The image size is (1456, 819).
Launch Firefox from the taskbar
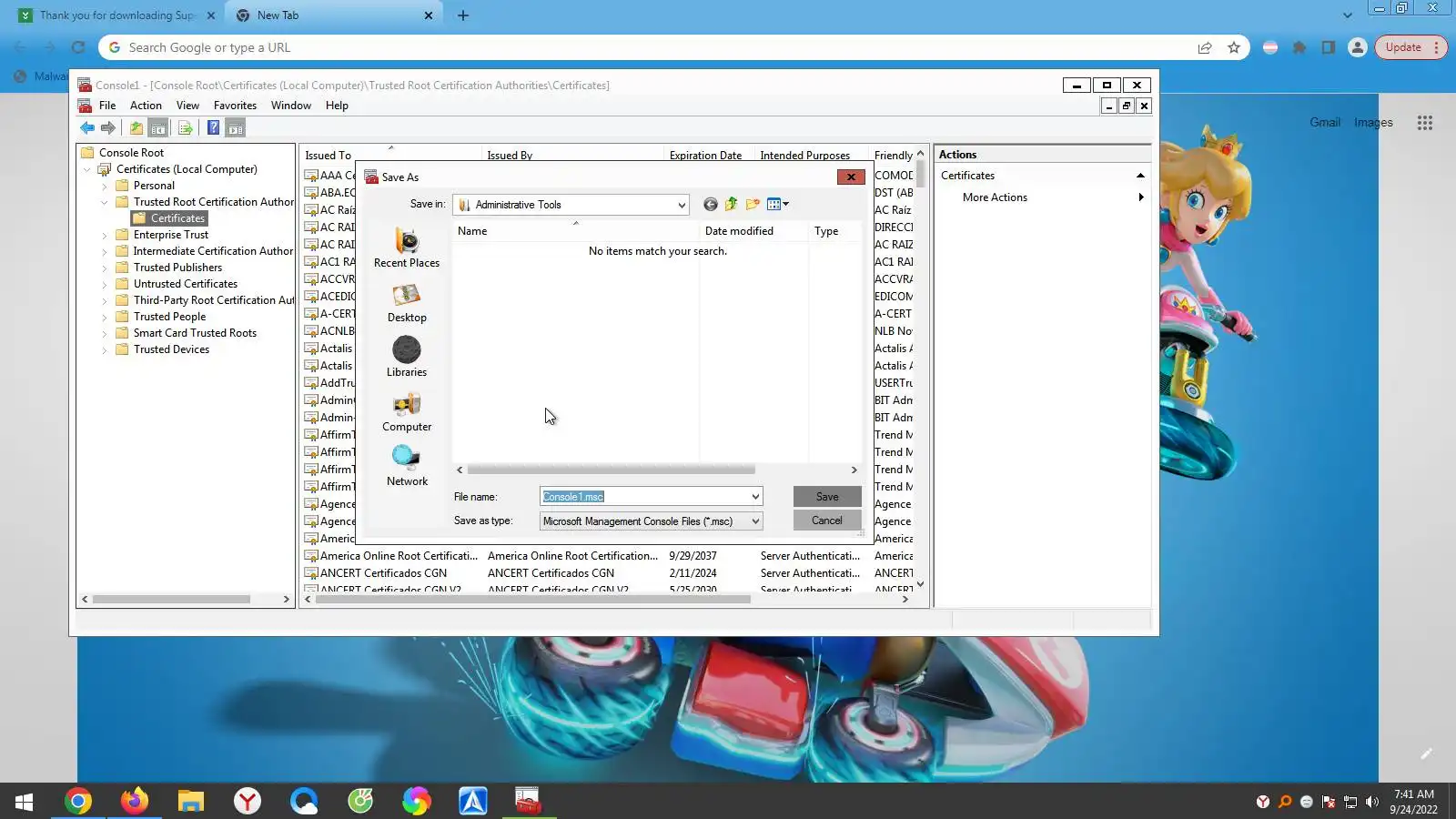click(x=135, y=801)
